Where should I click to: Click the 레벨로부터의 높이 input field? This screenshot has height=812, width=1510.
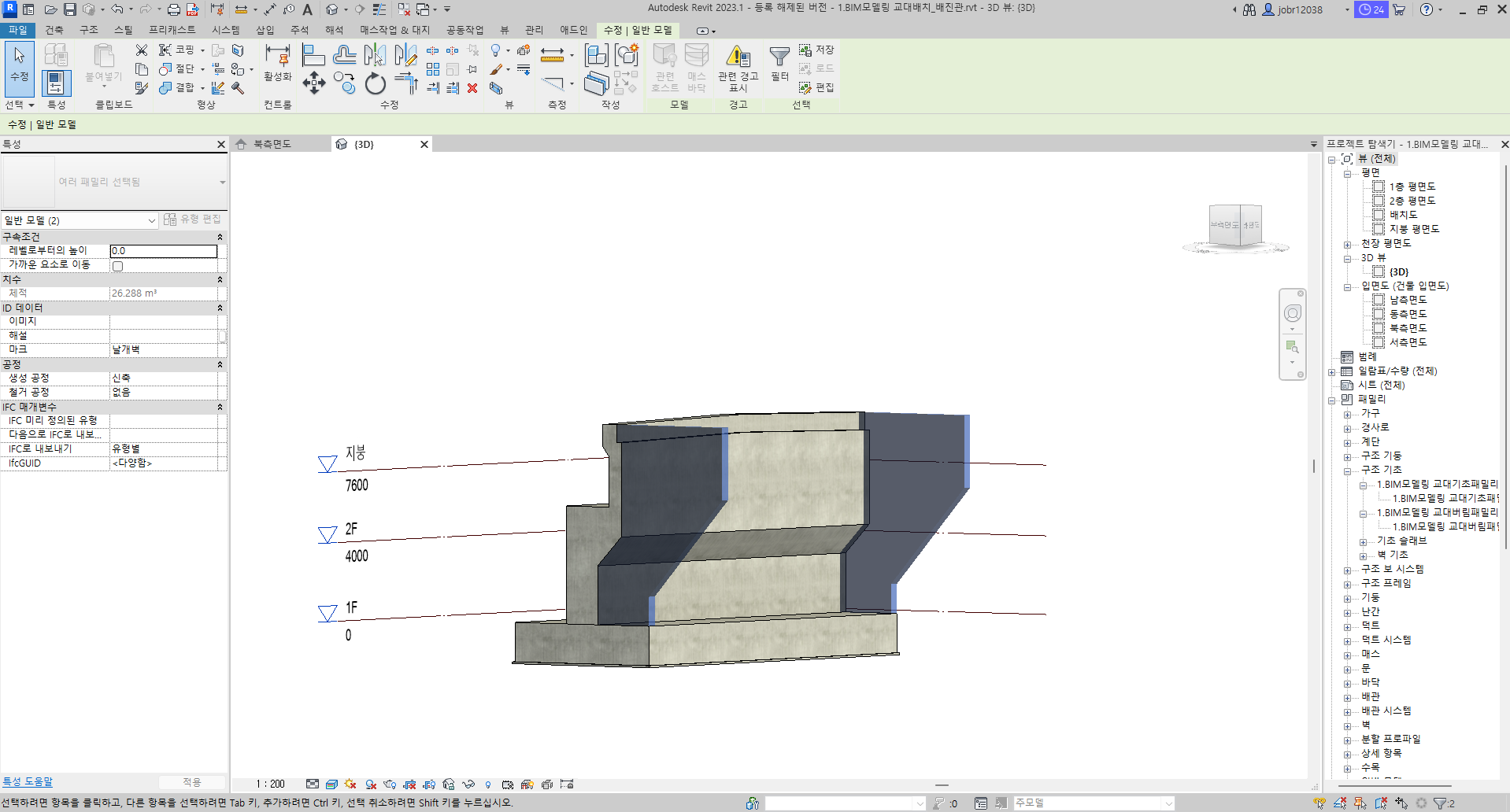(x=163, y=251)
